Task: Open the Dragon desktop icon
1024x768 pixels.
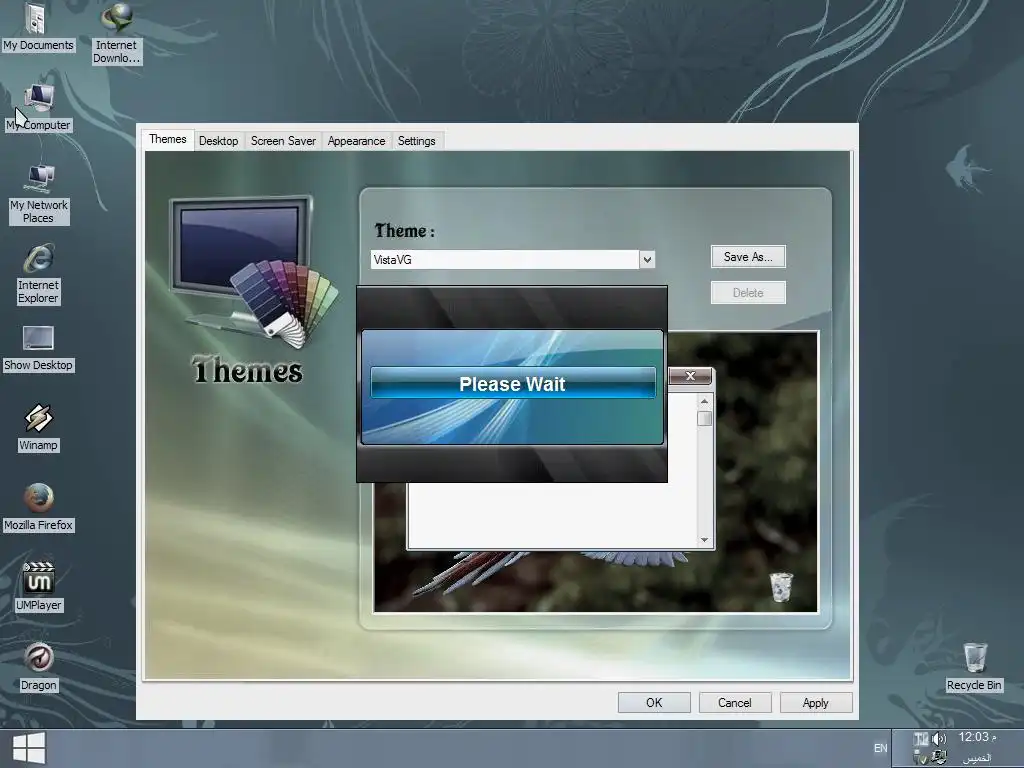Action: pyautogui.click(x=39, y=667)
